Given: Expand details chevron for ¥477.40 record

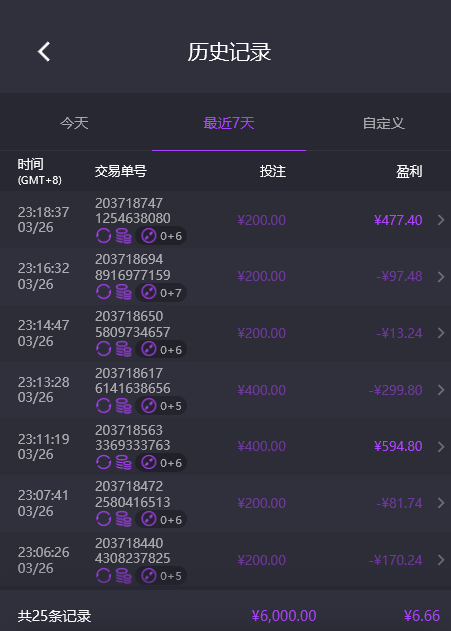Looking at the screenshot, I should 441,220.
